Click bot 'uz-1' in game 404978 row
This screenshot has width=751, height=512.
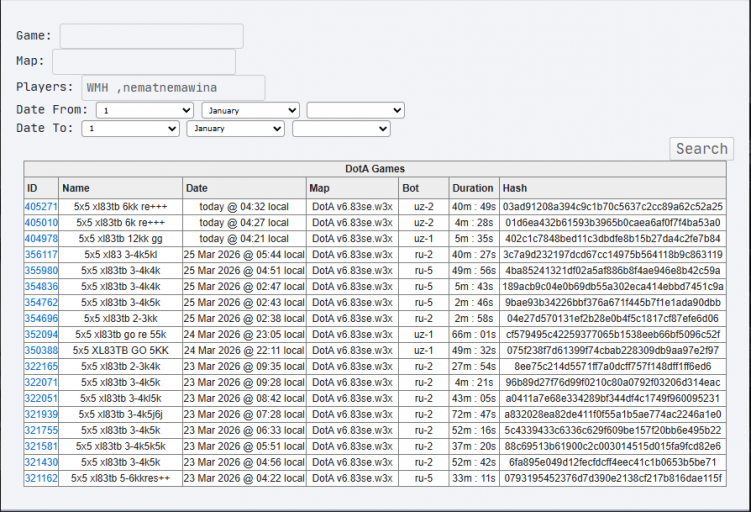point(423,239)
